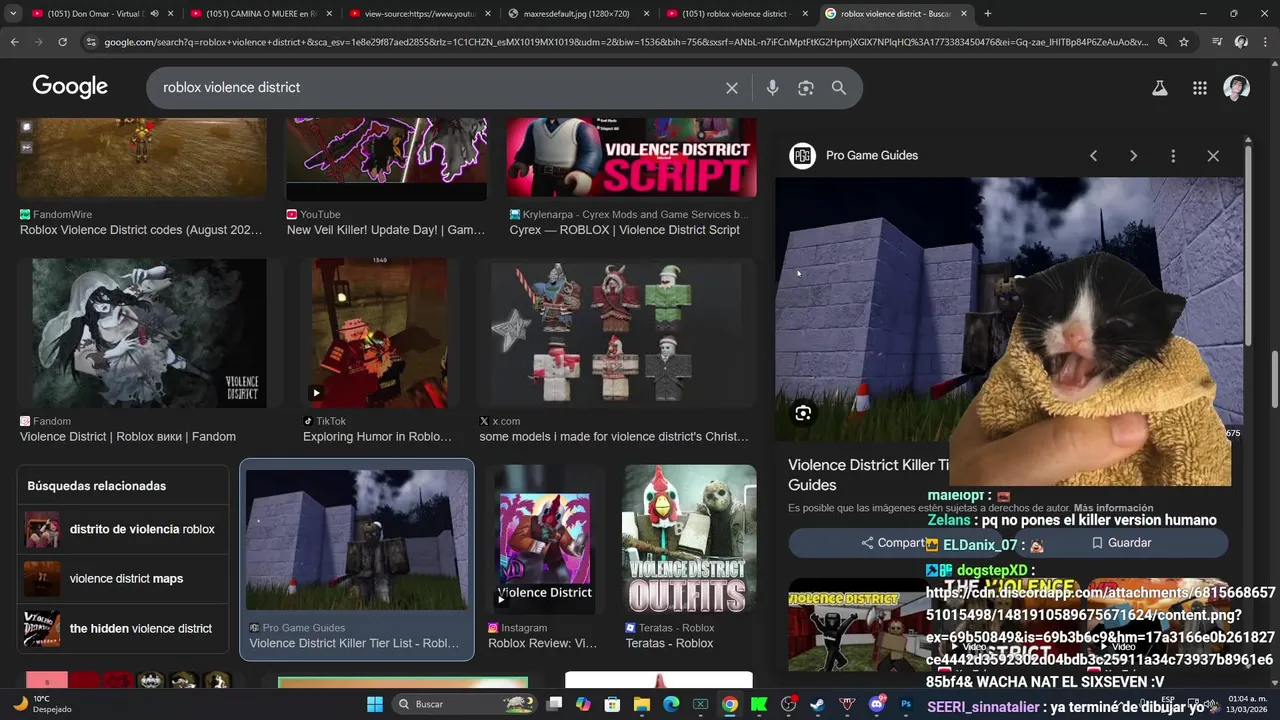This screenshot has height=720, width=1280.
Task: Select related search the hidden violence district
Action: (x=123, y=629)
